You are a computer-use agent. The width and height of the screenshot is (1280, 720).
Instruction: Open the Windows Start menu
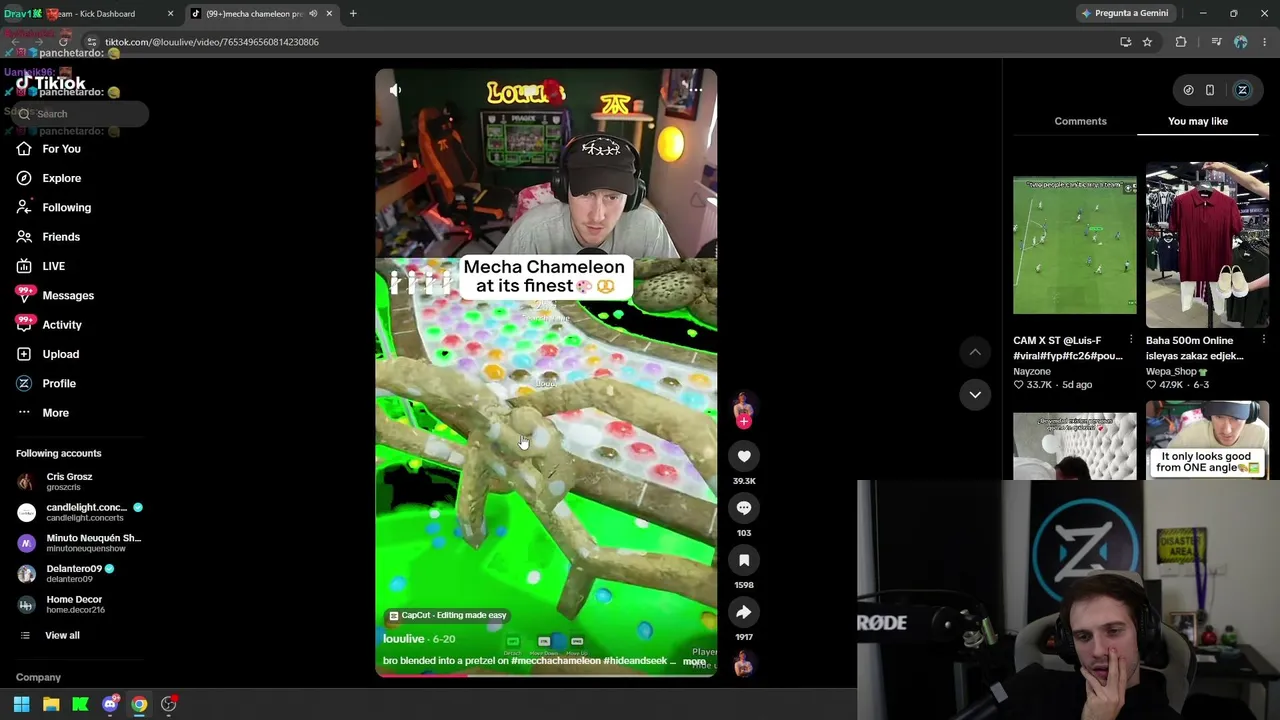(21, 704)
